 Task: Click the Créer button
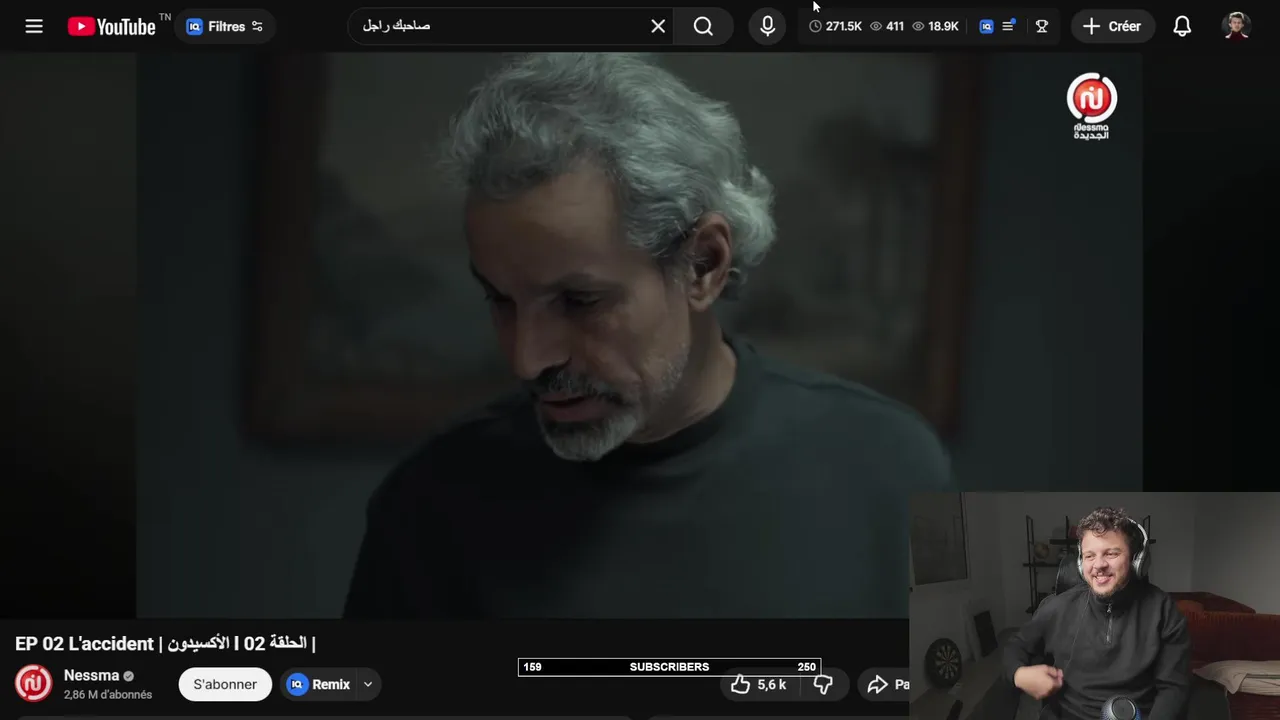[1113, 26]
